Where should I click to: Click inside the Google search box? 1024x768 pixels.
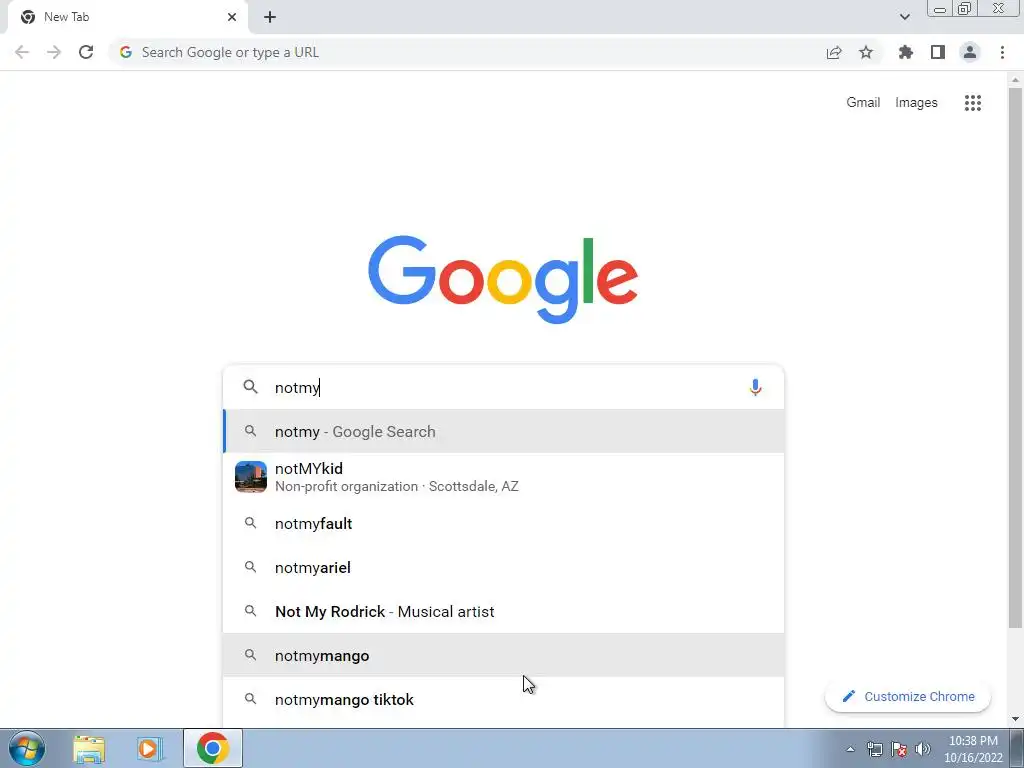pyautogui.click(x=503, y=387)
